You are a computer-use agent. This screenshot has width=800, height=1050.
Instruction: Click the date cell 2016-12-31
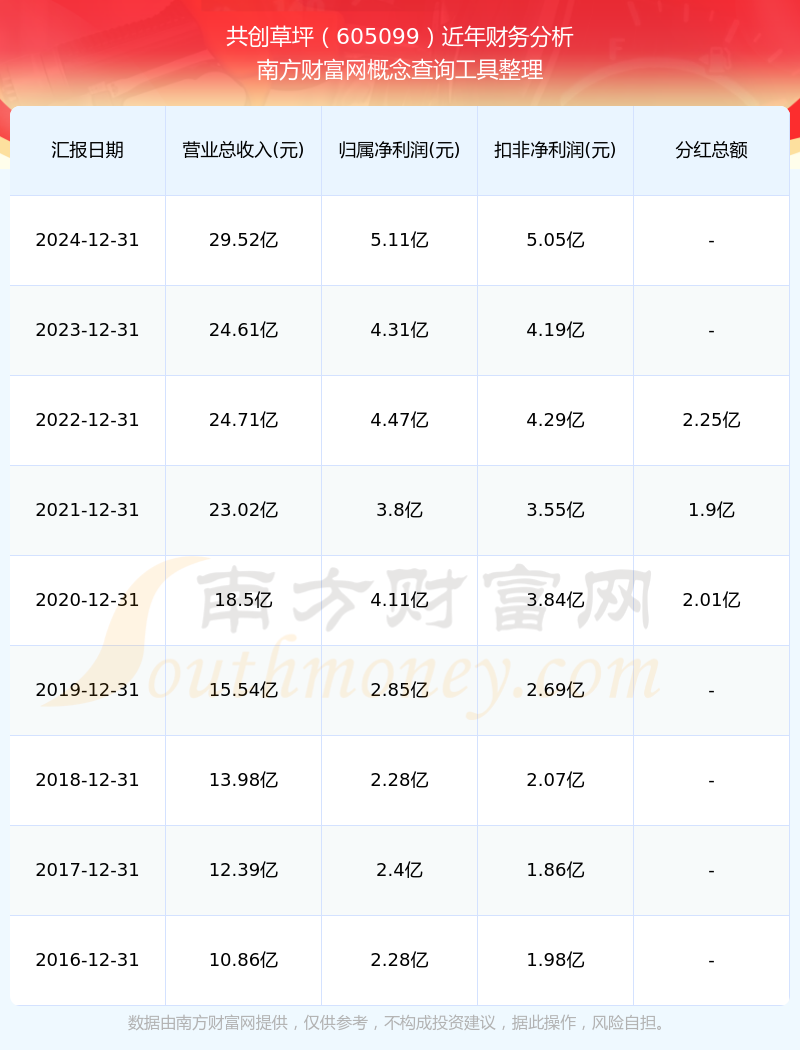(88, 960)
